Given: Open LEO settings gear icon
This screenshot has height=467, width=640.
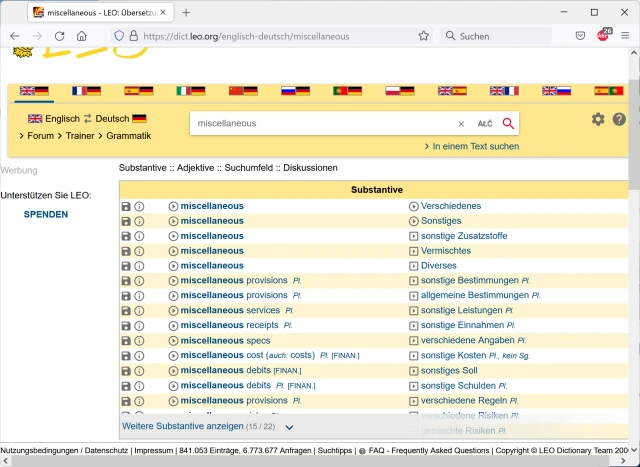Looking at the screenshot, I should pyautogui.click(x=598, y=119).
